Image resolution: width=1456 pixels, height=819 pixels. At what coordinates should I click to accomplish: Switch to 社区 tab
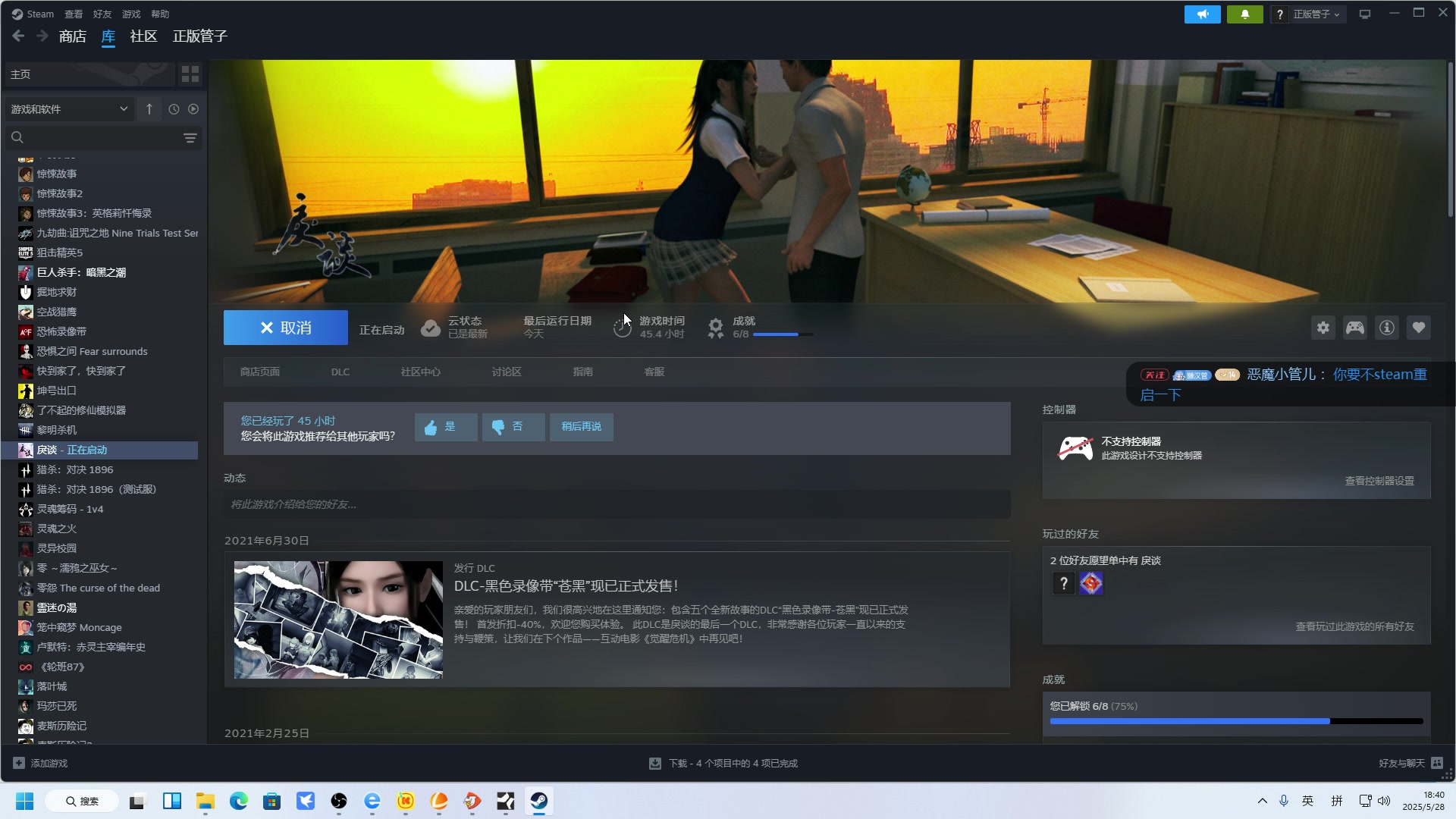[x=143, y=36]
